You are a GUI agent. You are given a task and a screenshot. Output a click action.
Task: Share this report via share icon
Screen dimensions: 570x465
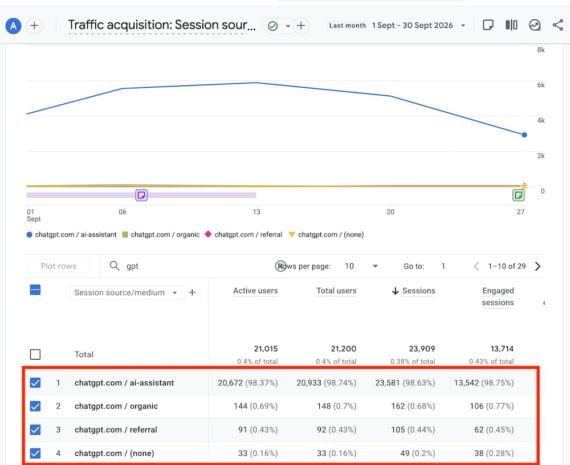[x=558, y=25]
